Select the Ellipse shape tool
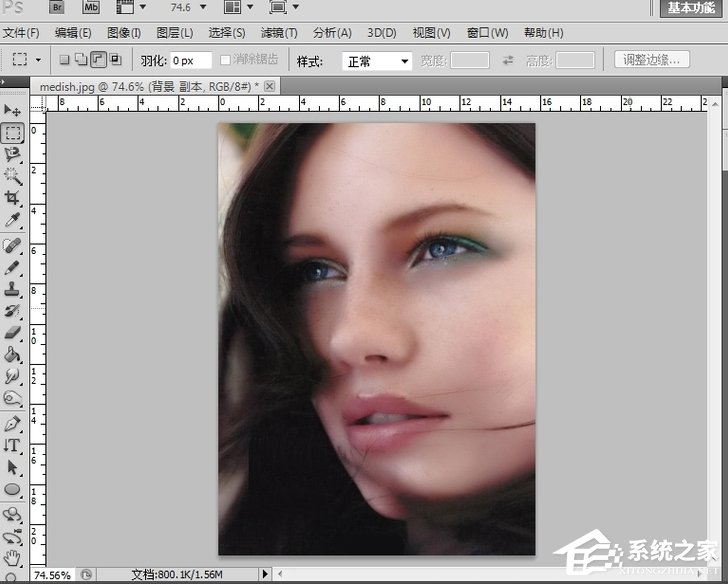The image size is (728, 584). point(12,489)
